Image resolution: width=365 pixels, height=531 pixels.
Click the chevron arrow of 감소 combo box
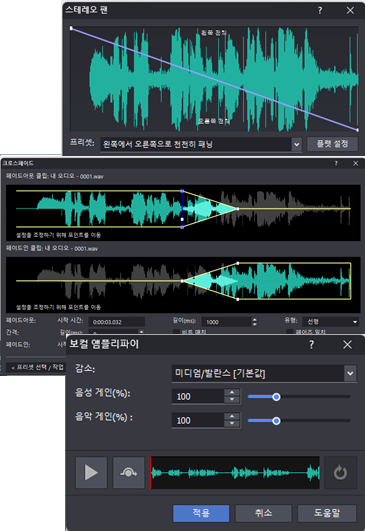(350, 374)
